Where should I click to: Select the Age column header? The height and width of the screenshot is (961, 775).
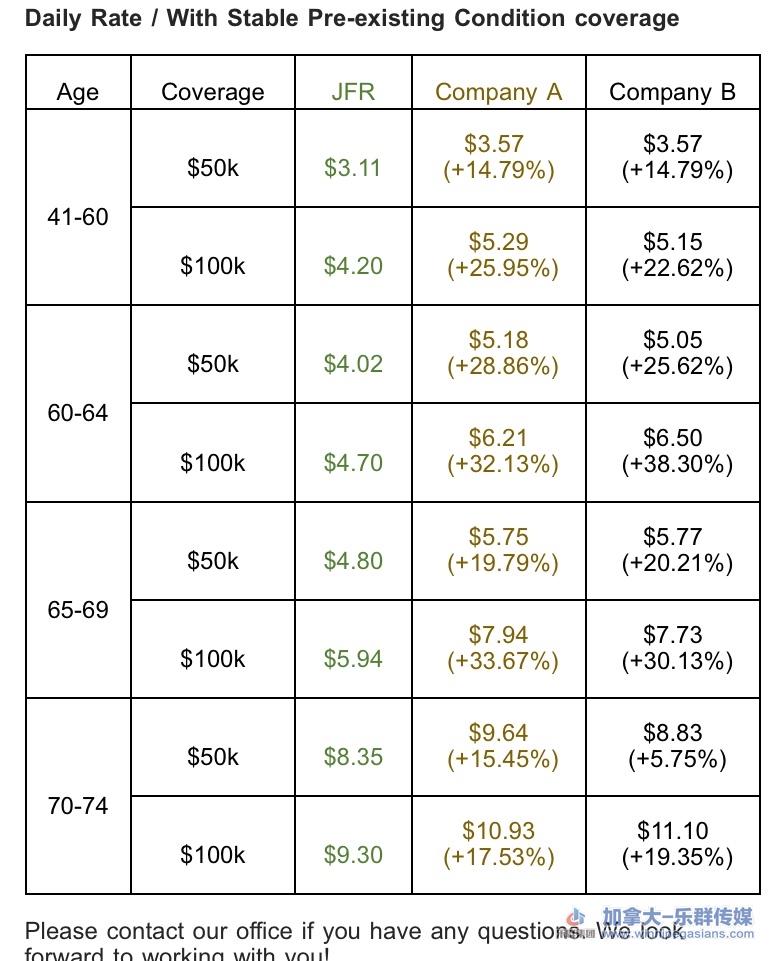pos(78,92)
